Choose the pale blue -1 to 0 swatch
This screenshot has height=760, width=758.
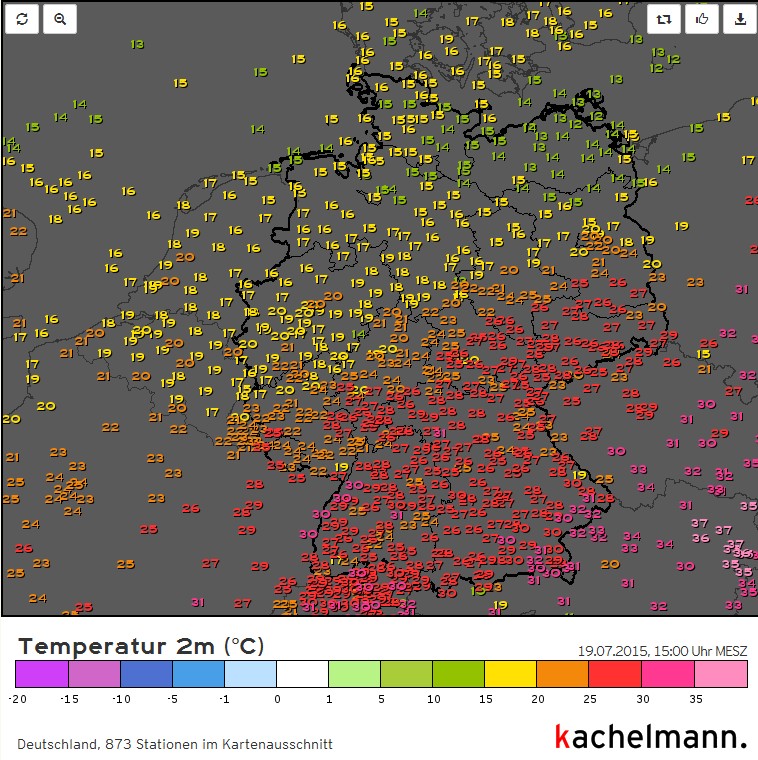251,674
